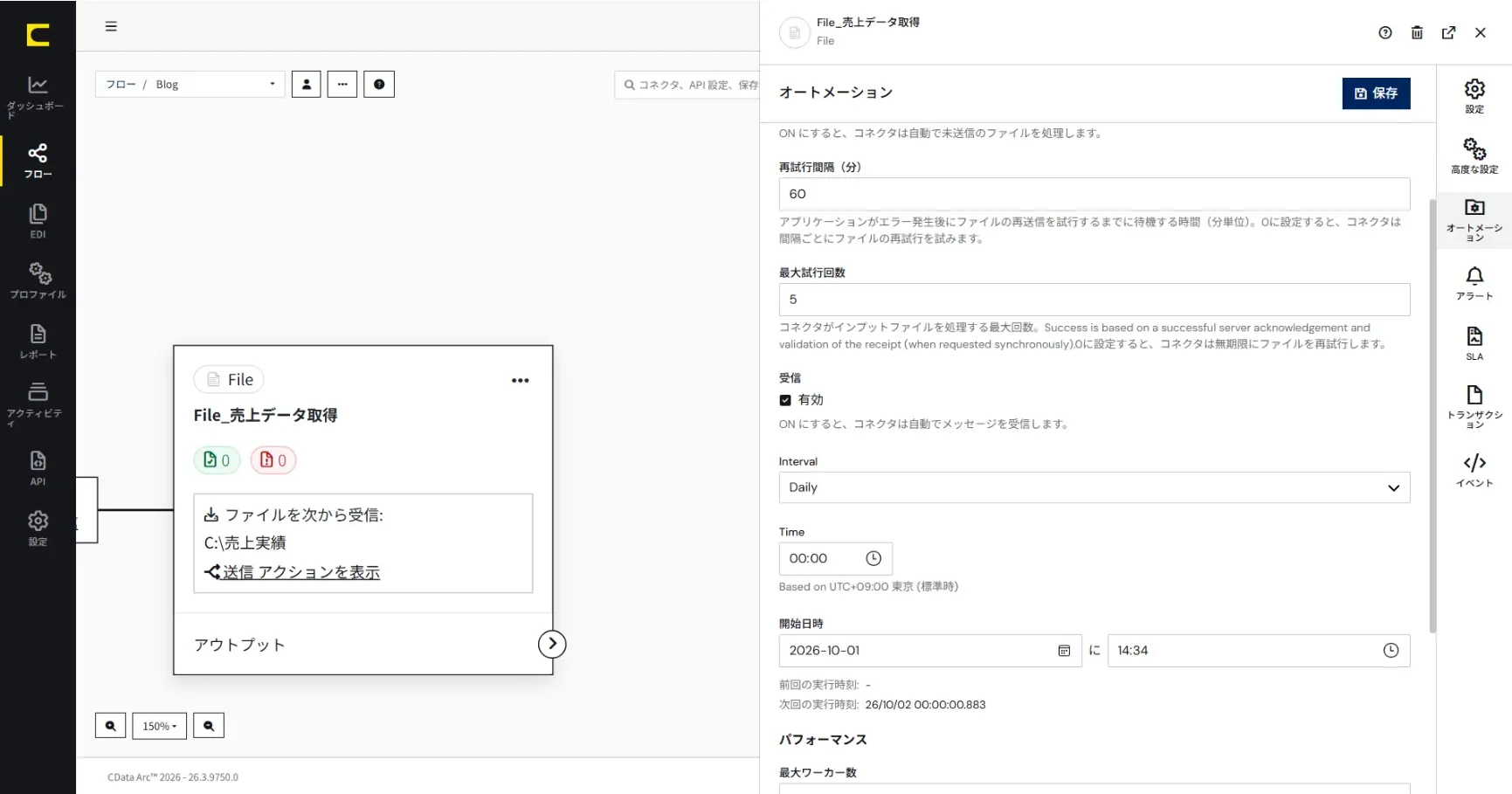
Task: Open the calendar picker icon
Action: click(1064, 651)
